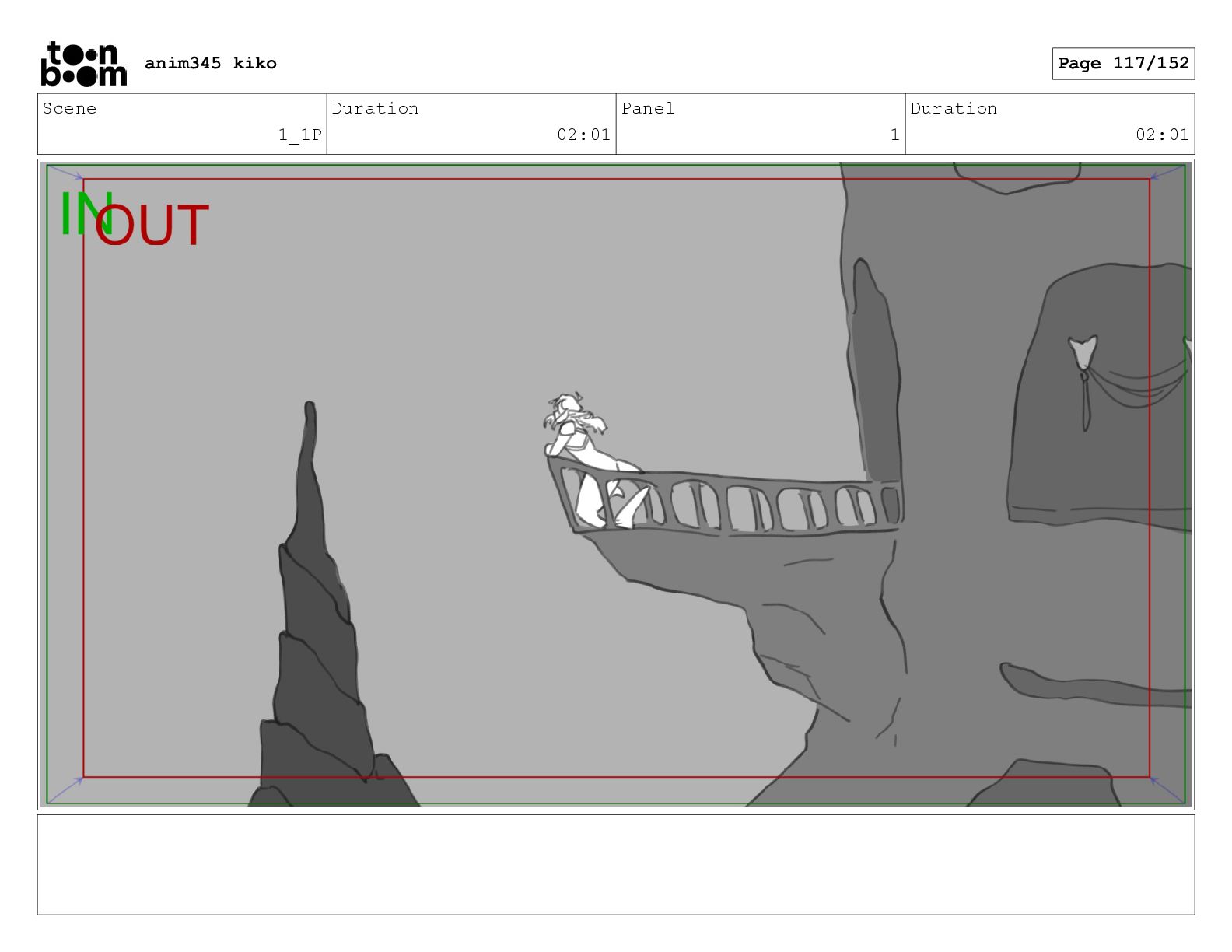Image resolution: width=1232 pixels, height=952 pixels.
Task: Click the green 'IN' camera label
Action: [86, 214]
